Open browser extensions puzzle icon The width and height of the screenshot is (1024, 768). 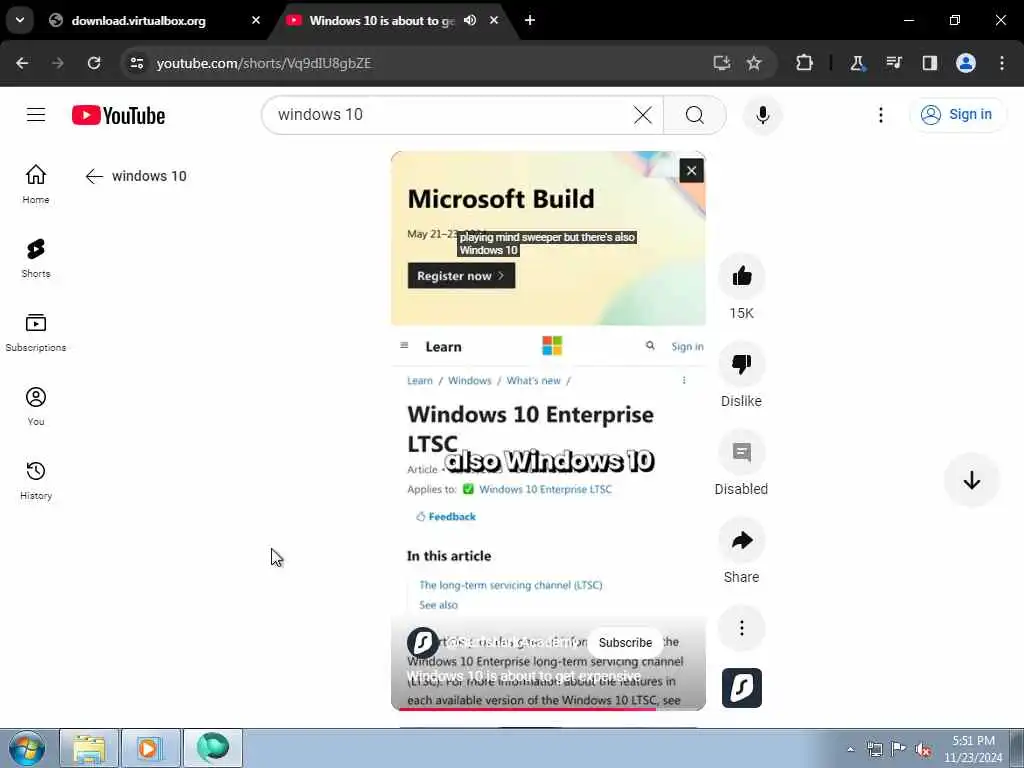[805, 63]
